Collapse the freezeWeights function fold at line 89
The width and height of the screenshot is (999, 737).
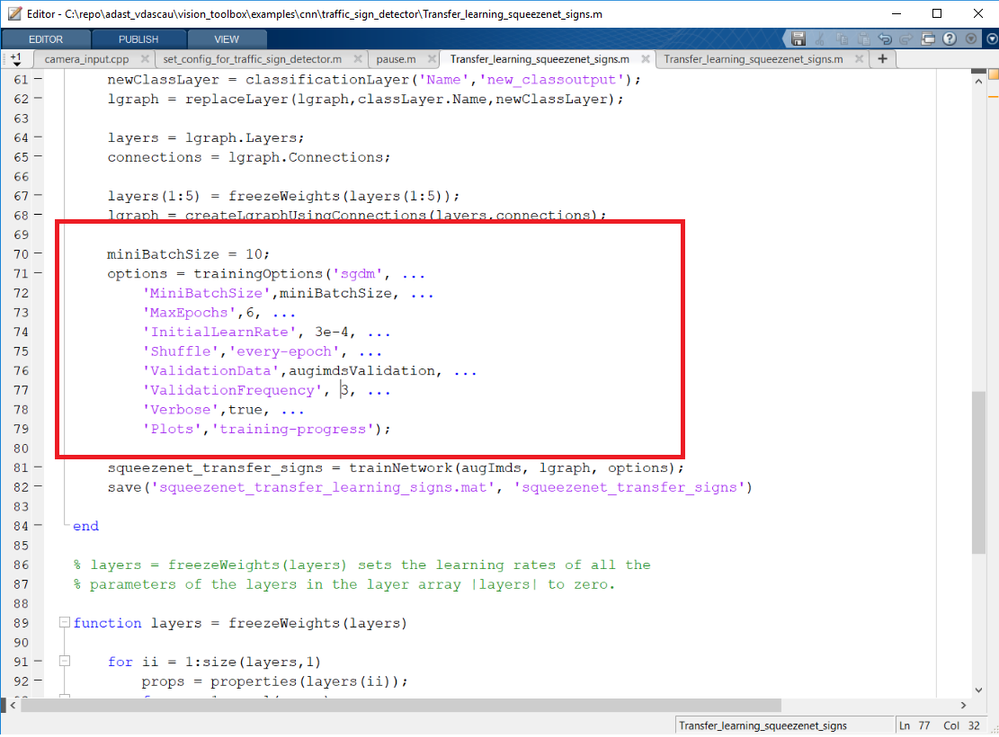pyautogui.click(x=64, y=622)
